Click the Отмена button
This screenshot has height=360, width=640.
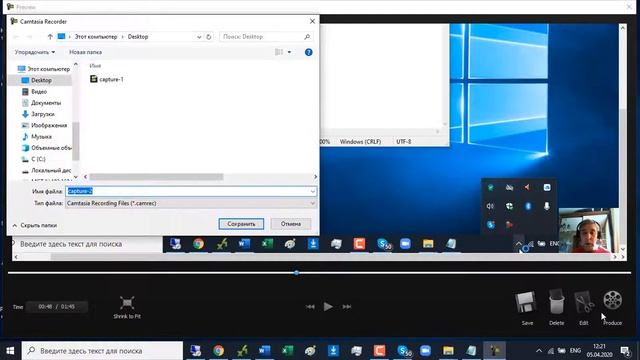coord(291,224)
